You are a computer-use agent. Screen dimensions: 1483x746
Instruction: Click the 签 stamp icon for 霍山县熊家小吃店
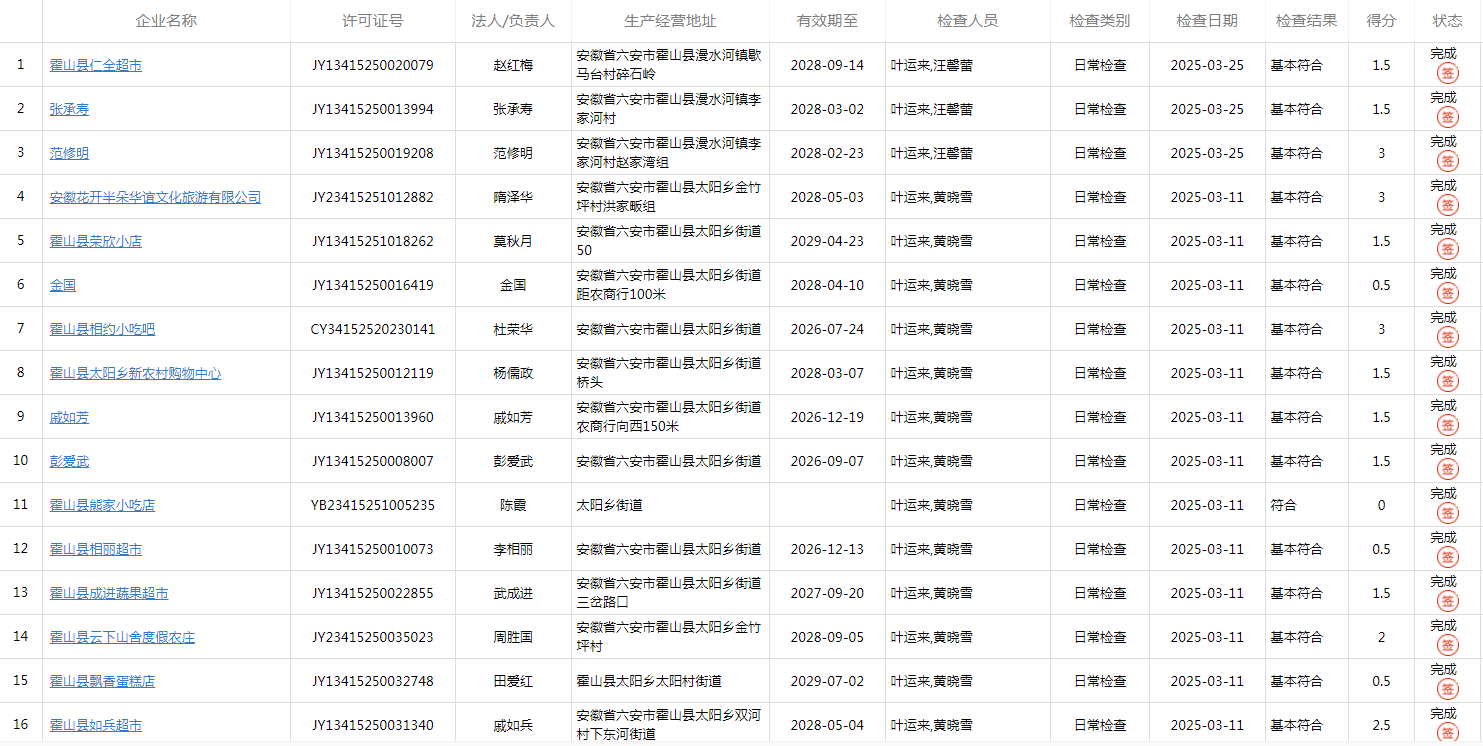1447,513
